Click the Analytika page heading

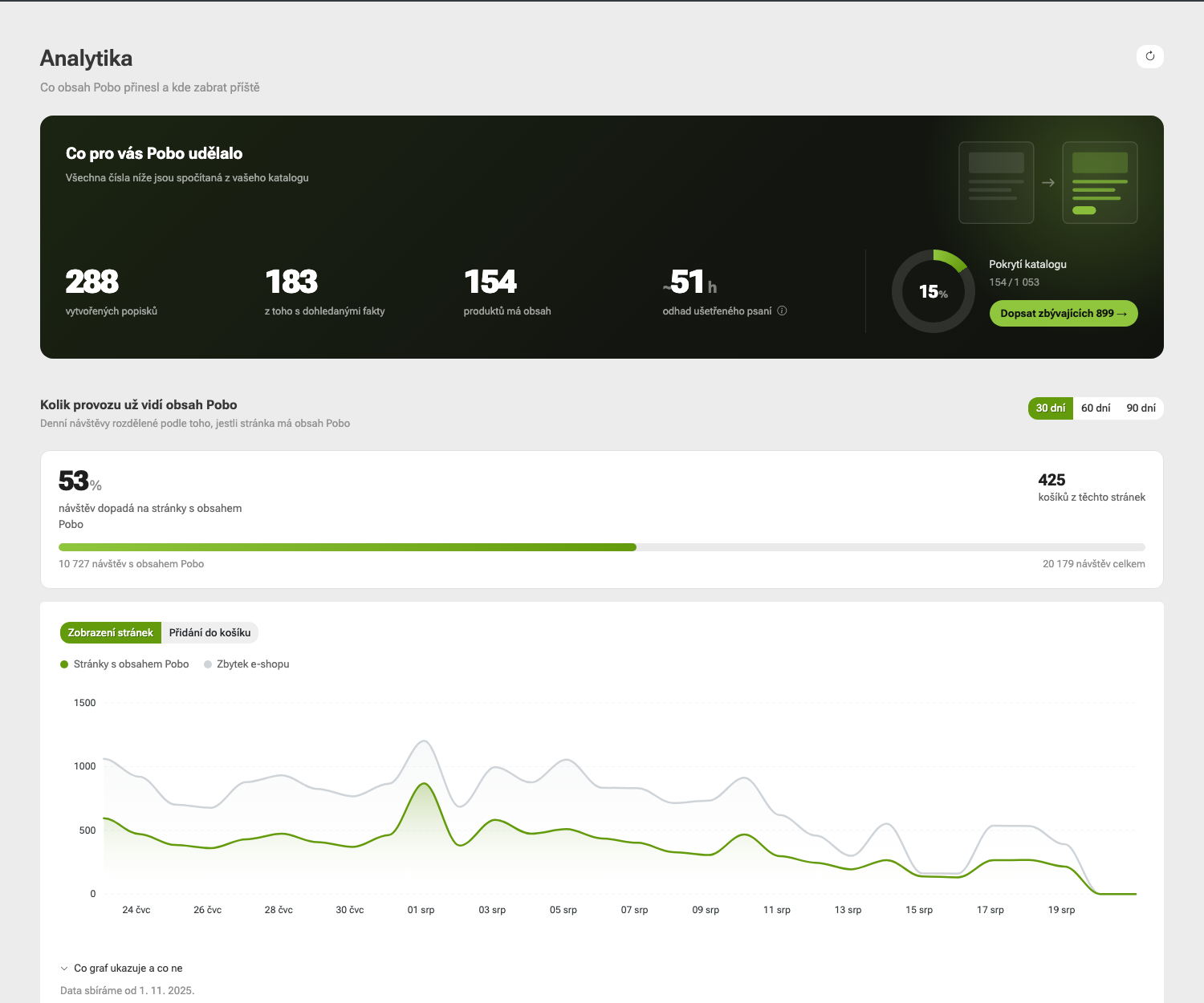pyautogui.click(x=86, y=58)
